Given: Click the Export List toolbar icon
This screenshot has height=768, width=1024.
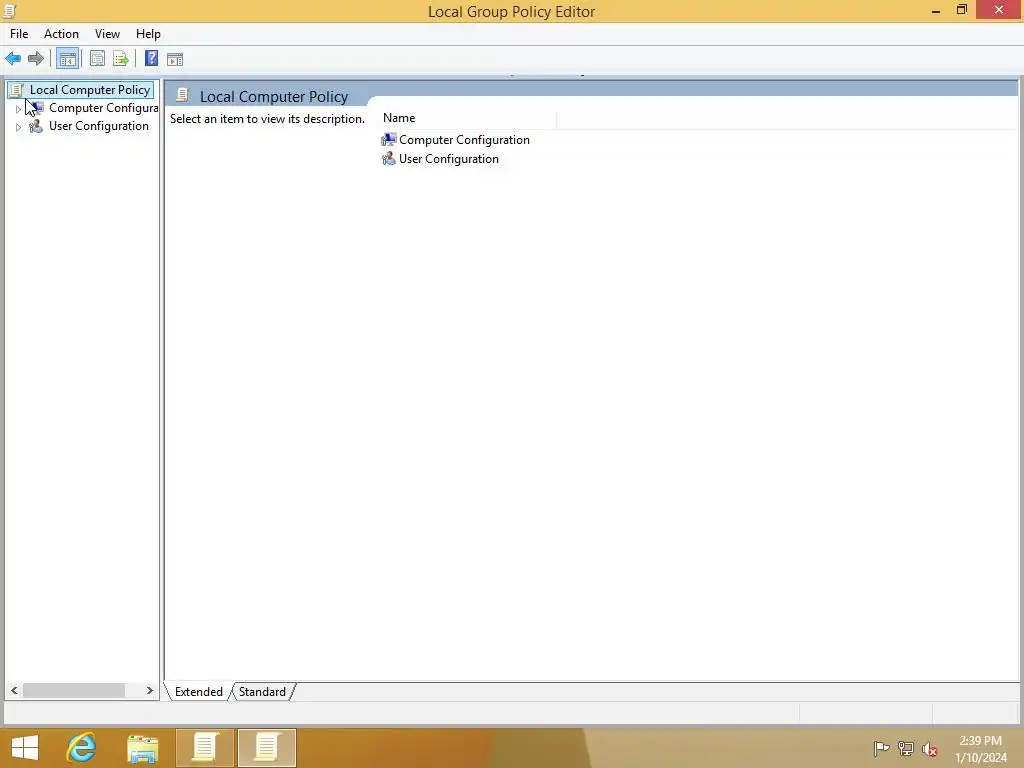Looking at the screenshot, I should click(121, 59).
